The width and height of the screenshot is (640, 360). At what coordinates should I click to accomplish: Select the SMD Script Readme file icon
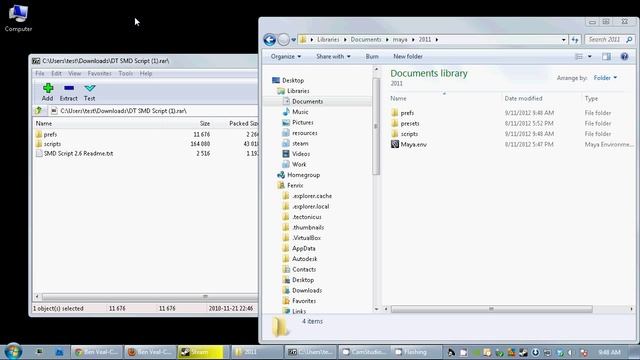click(x=39, y=153)
